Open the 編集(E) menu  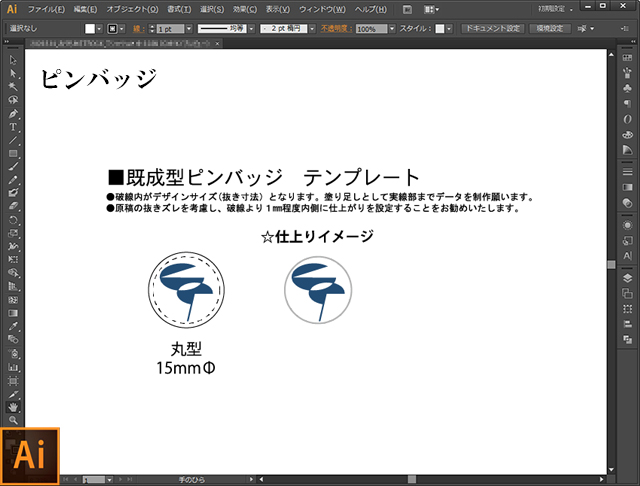(x=85, y=9)
